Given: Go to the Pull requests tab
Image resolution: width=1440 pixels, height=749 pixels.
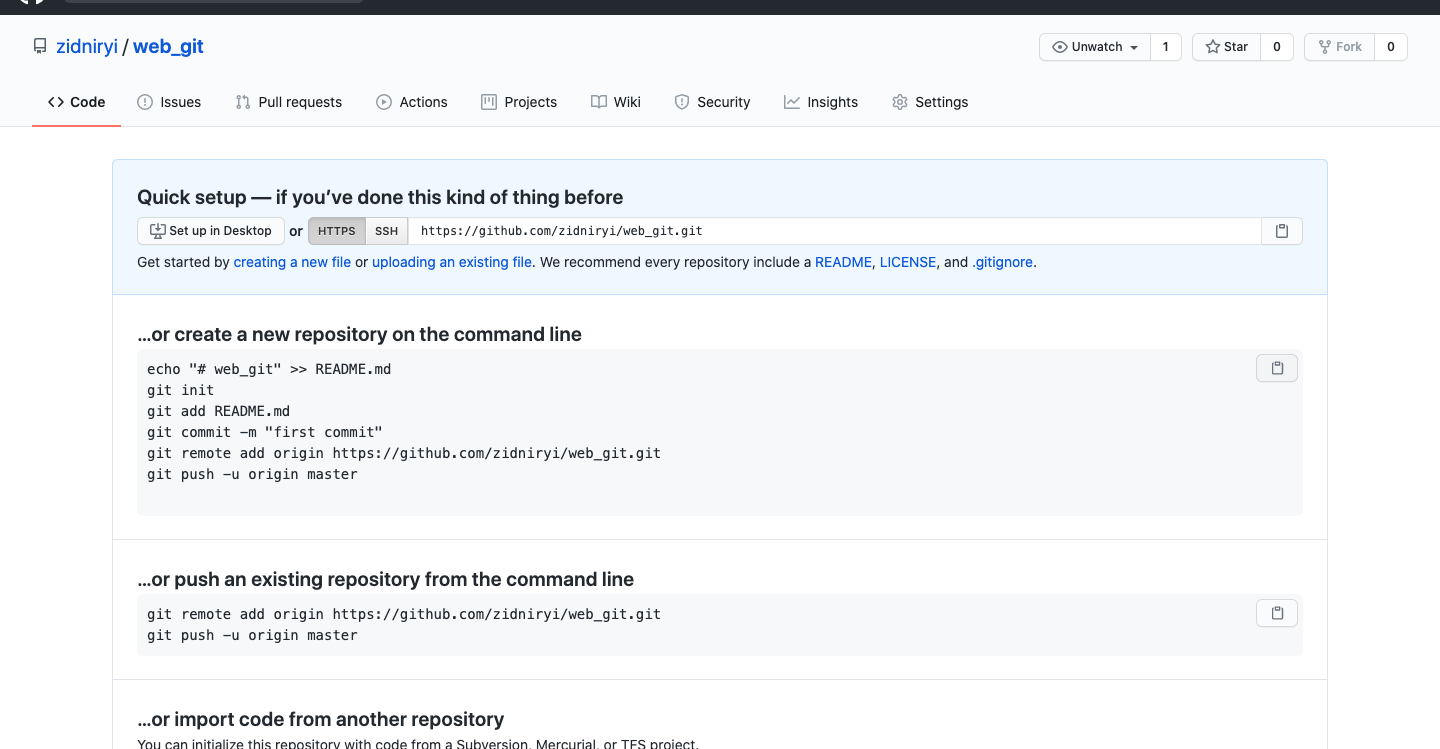Looking at the screenshot, I should [x=289, y=102].
